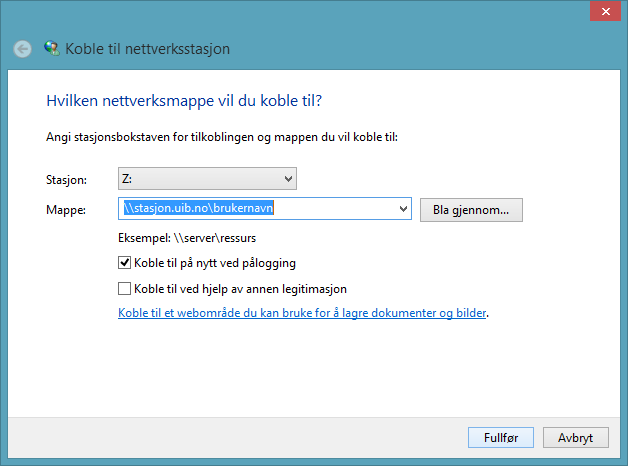Viewport: 628px width, 466px height.
Task: Open the Stasjon drive letter dropdown
Action: click(288, 179)
